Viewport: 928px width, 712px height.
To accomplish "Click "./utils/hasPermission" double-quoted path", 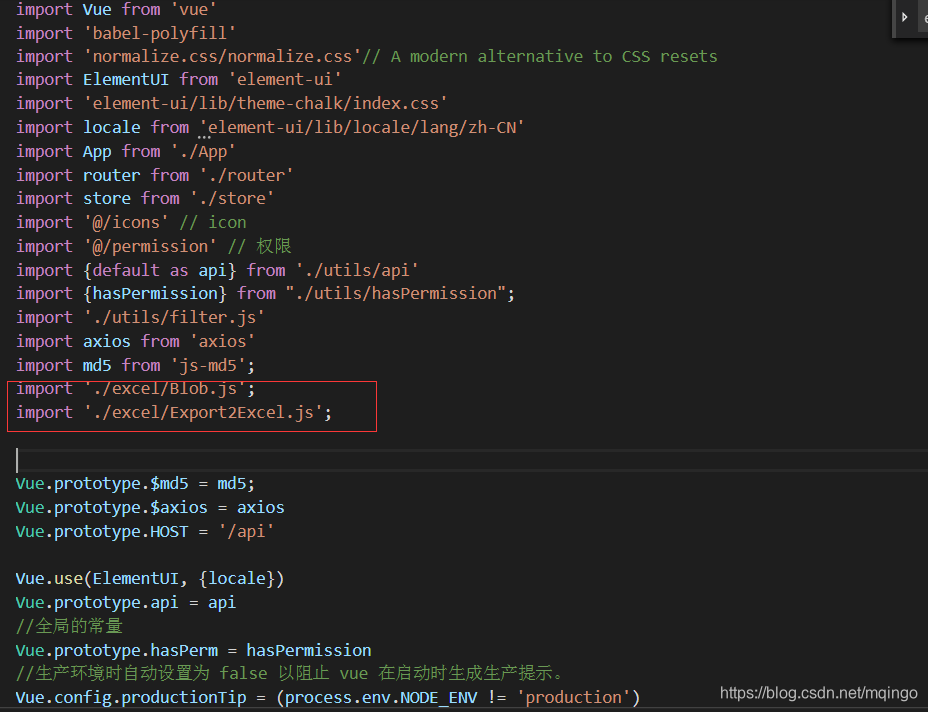I will point(395,294).
